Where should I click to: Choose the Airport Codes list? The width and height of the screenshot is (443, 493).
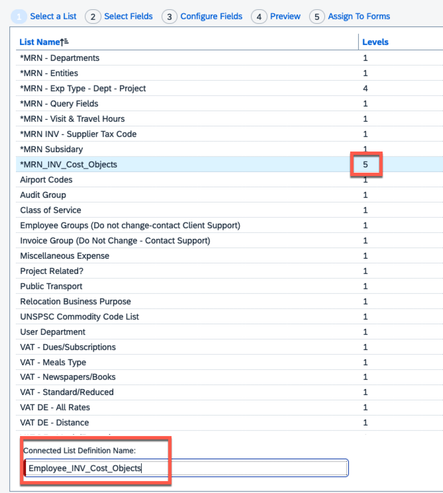click(x=229, y=180)
